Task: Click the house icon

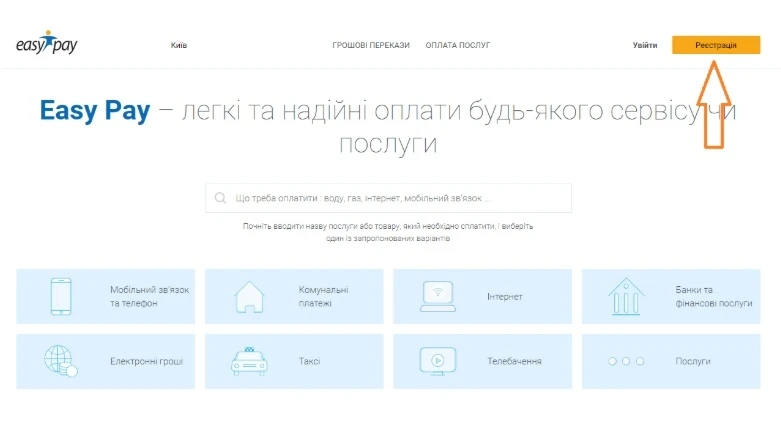Action: (249, 297)
